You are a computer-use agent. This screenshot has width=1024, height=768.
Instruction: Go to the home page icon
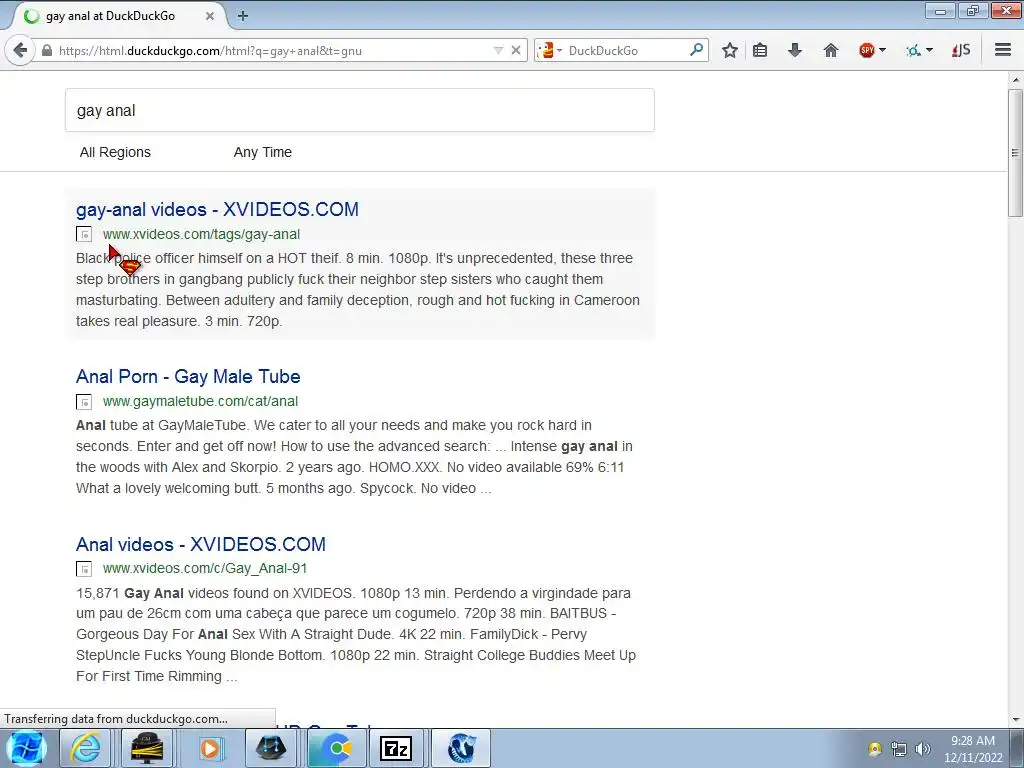pos(831,50)
